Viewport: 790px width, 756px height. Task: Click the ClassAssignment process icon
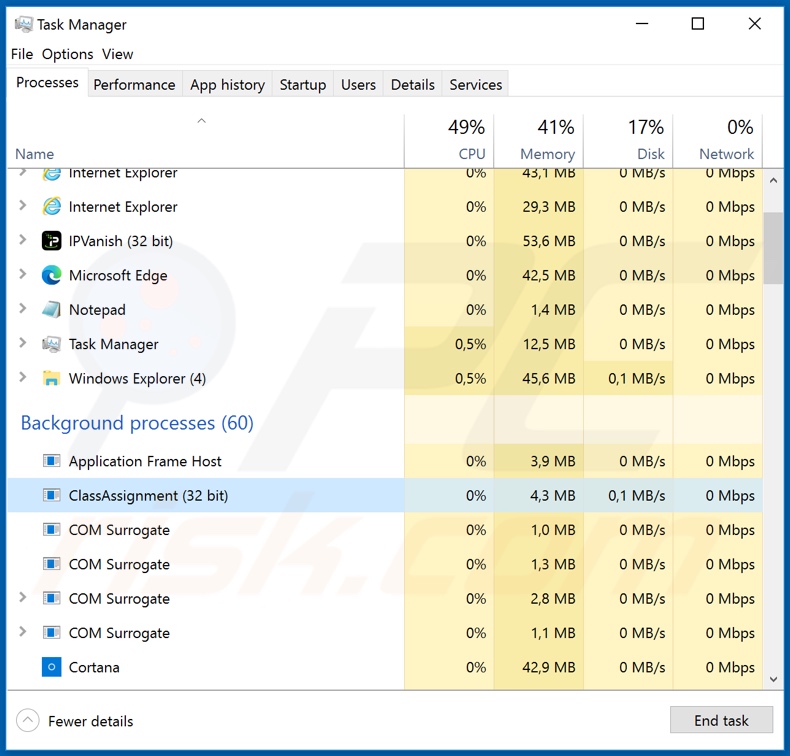pos(51,495)
